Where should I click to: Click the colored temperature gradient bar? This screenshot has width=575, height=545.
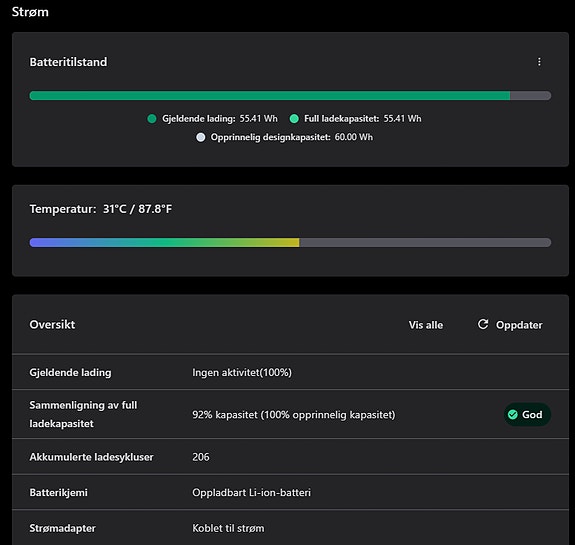pos(164,242)
